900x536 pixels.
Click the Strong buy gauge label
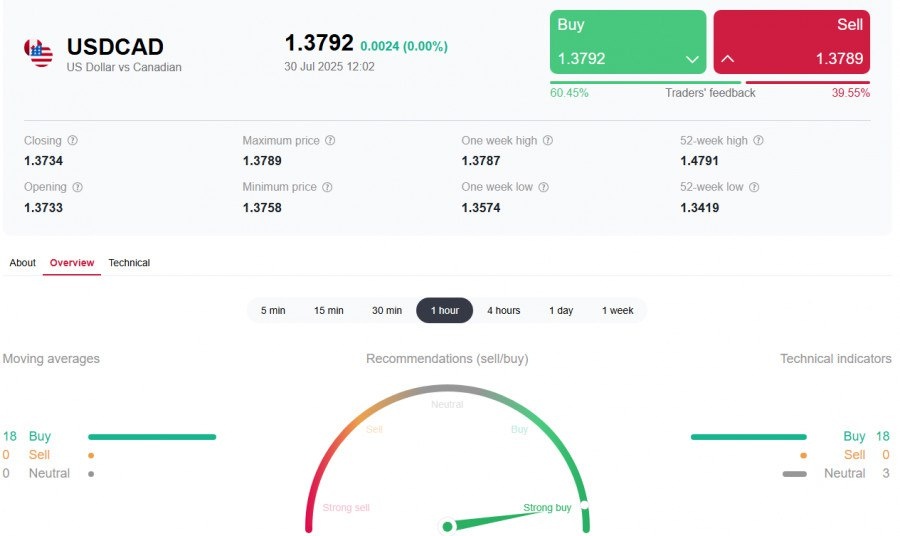[547, 507]
